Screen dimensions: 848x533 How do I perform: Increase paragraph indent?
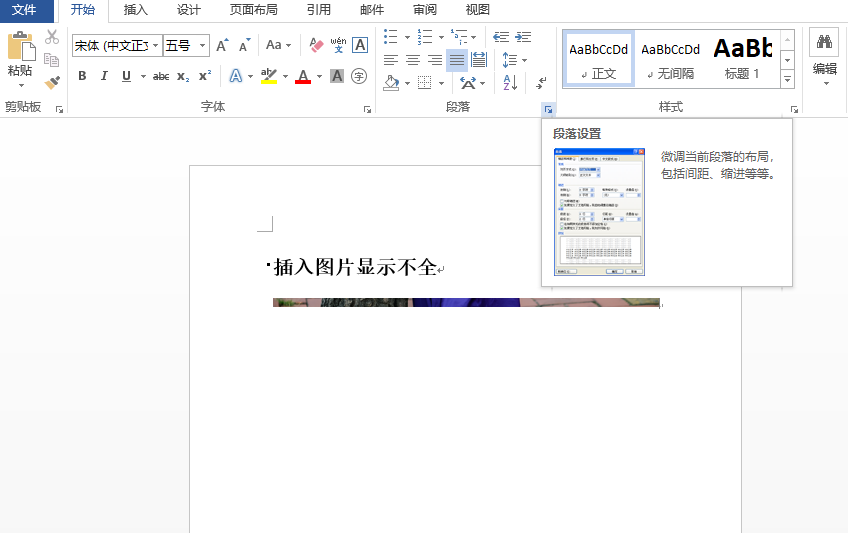coord(523,37)
